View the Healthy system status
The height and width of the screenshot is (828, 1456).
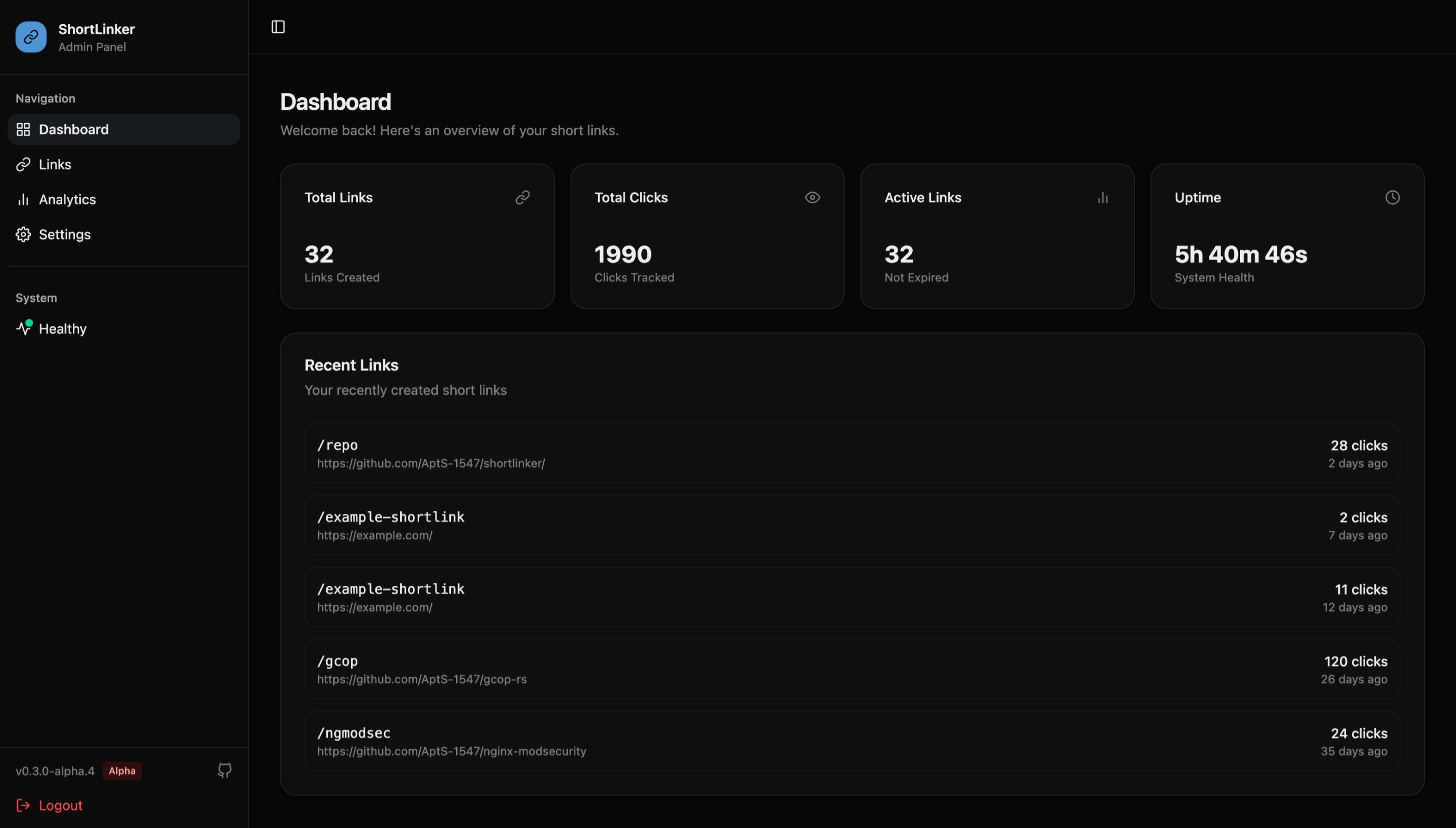[124, 328]
